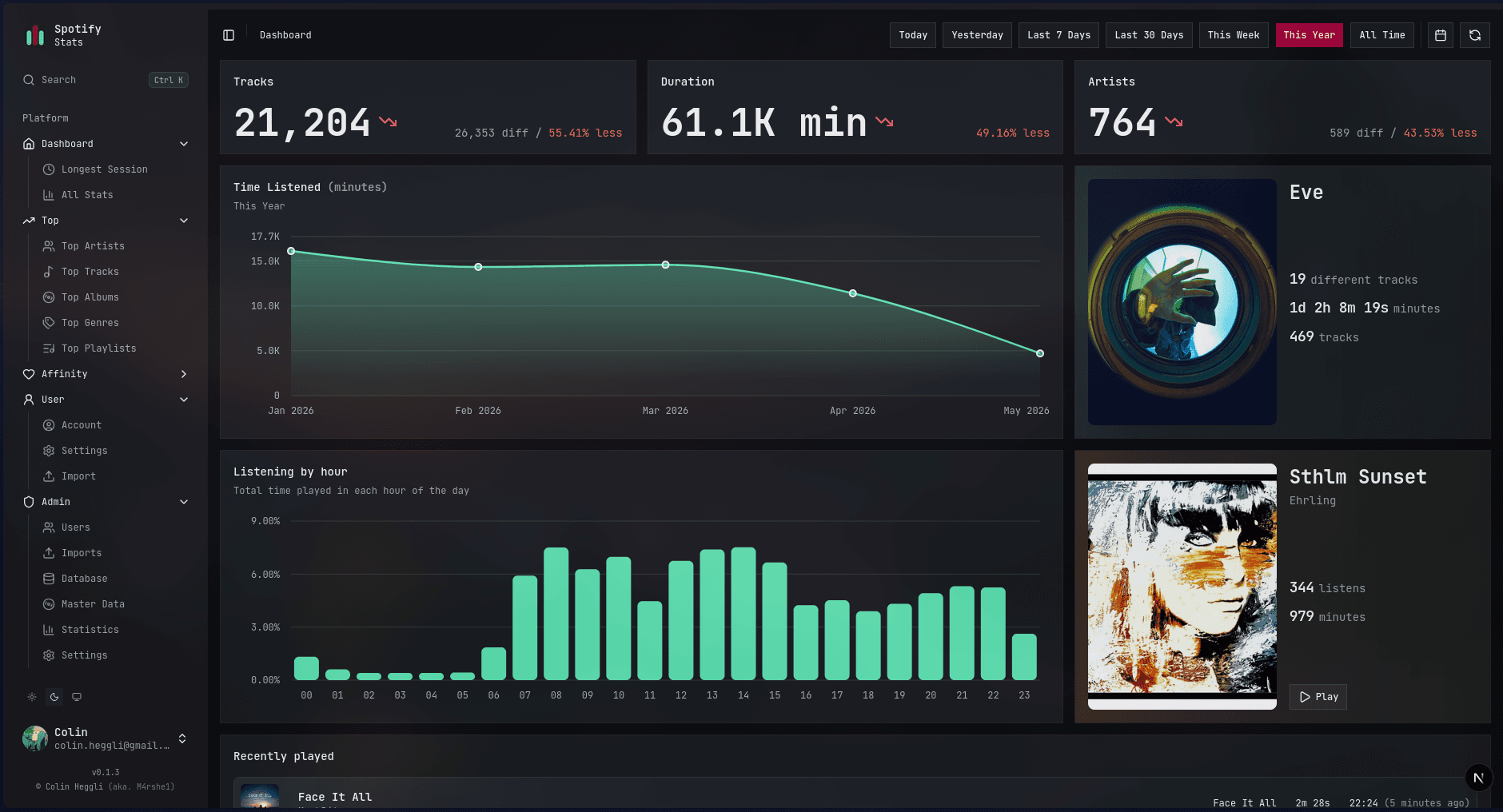
Task: Collapse the User section chevron
Action: tap(184, 400)
